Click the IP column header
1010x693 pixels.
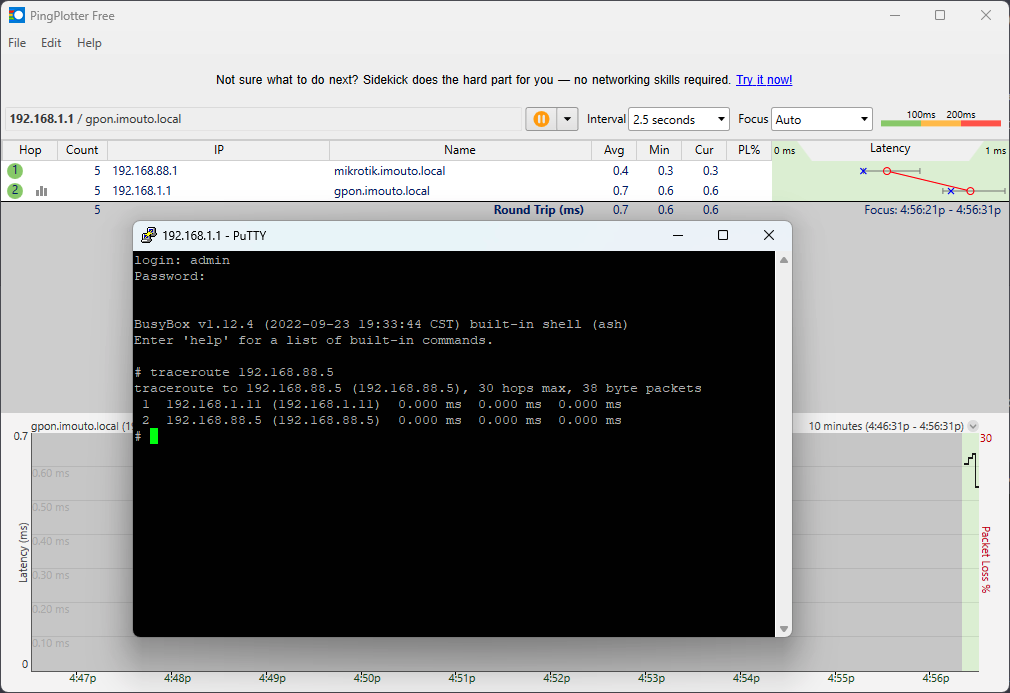pyautogui.click(x=218, y=150)
